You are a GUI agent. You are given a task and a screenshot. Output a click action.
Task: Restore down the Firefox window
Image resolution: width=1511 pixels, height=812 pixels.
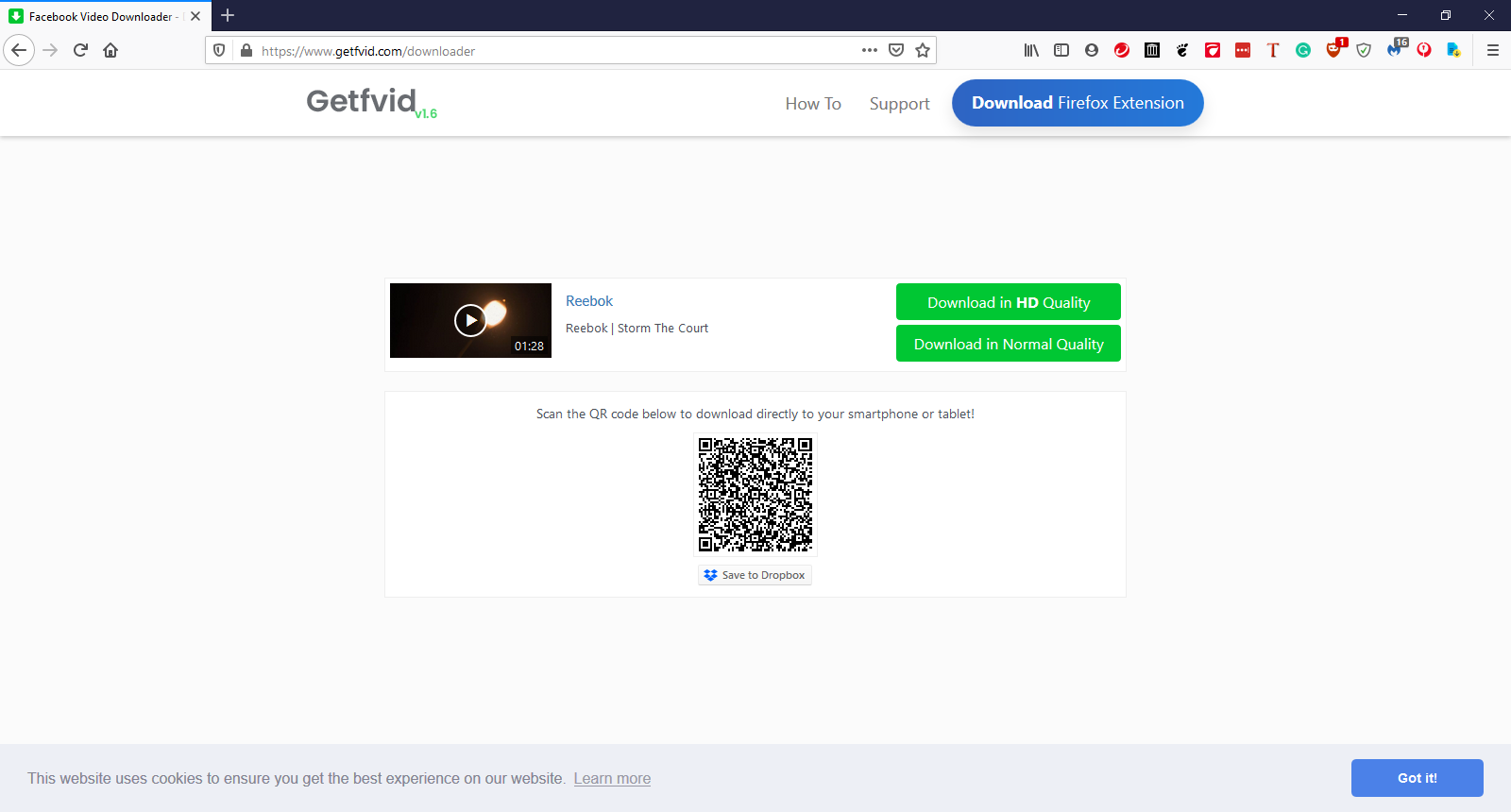1446,15
